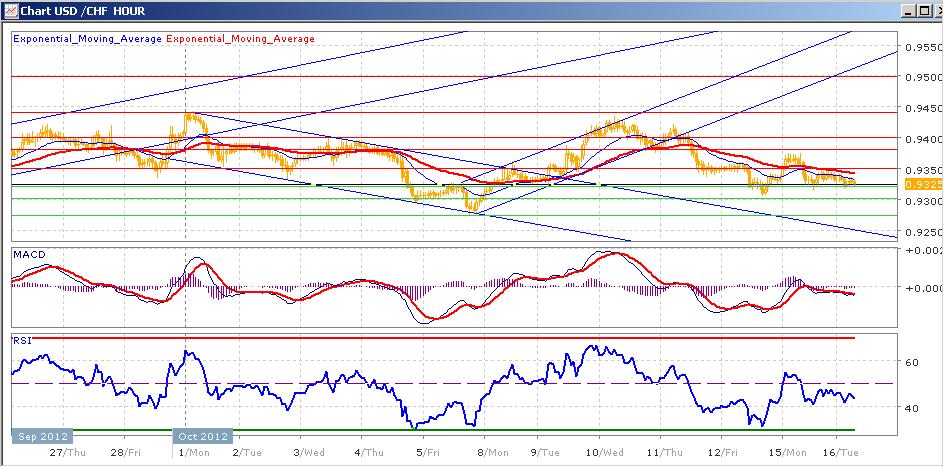The width and height of the screenshot is (944, 467).
Task: Click the RSI axis value 40
Action: coord(911,408)
